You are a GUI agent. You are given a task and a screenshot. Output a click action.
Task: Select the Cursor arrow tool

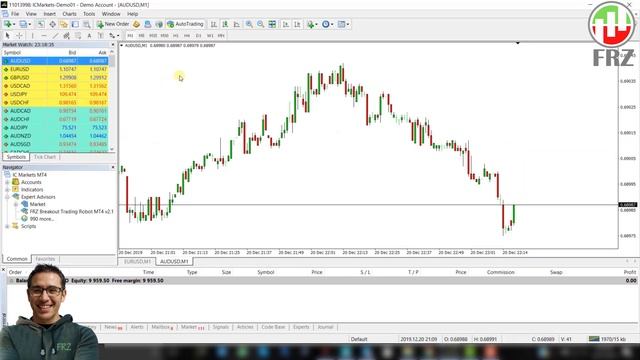tap(7, 36)
